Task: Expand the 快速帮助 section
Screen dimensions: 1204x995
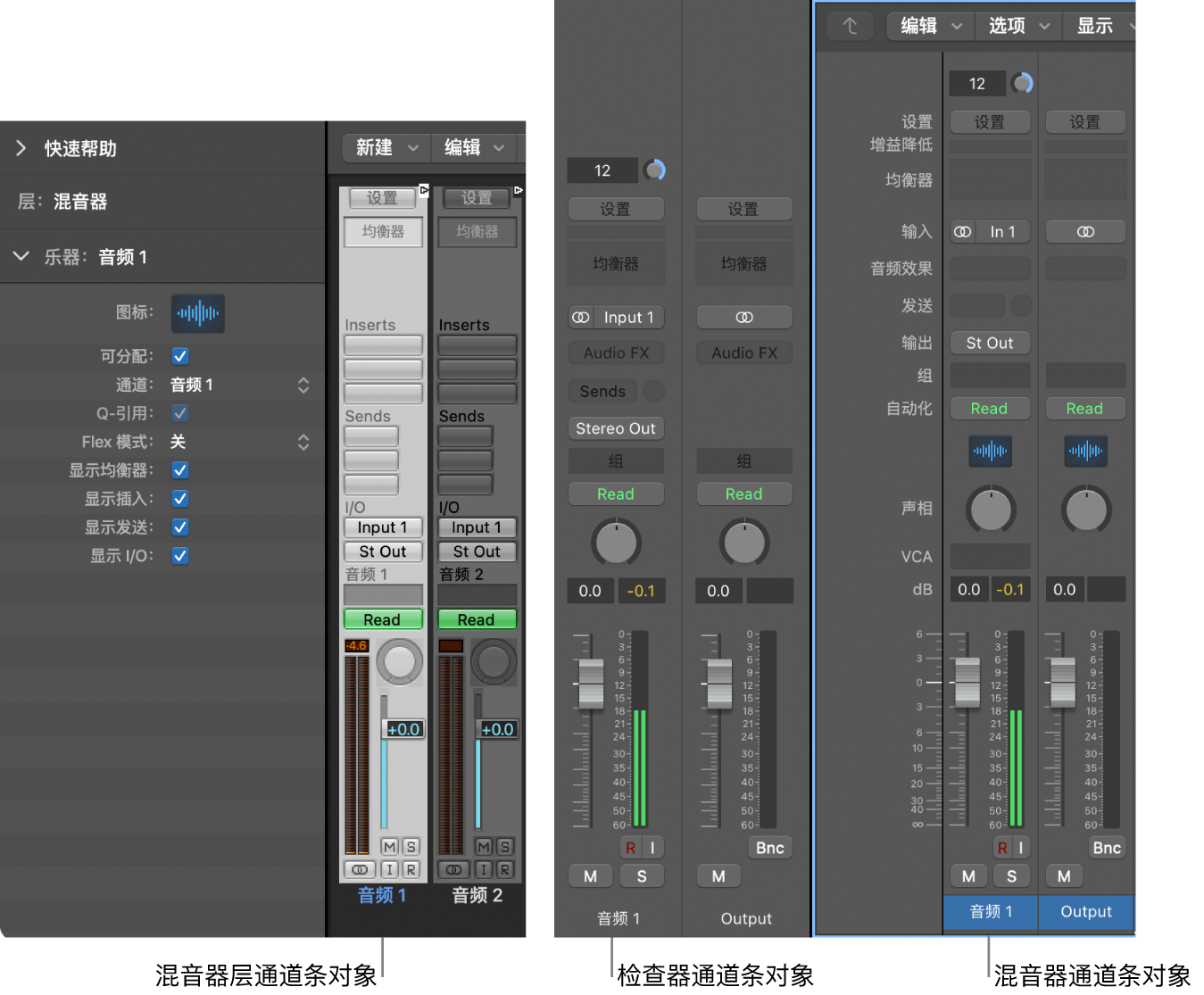Action: coord(21,148)
